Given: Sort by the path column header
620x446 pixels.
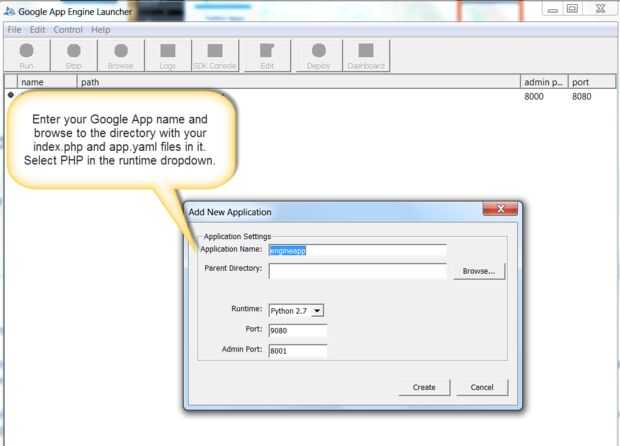Looking at the screenshot, I should 299,82.
